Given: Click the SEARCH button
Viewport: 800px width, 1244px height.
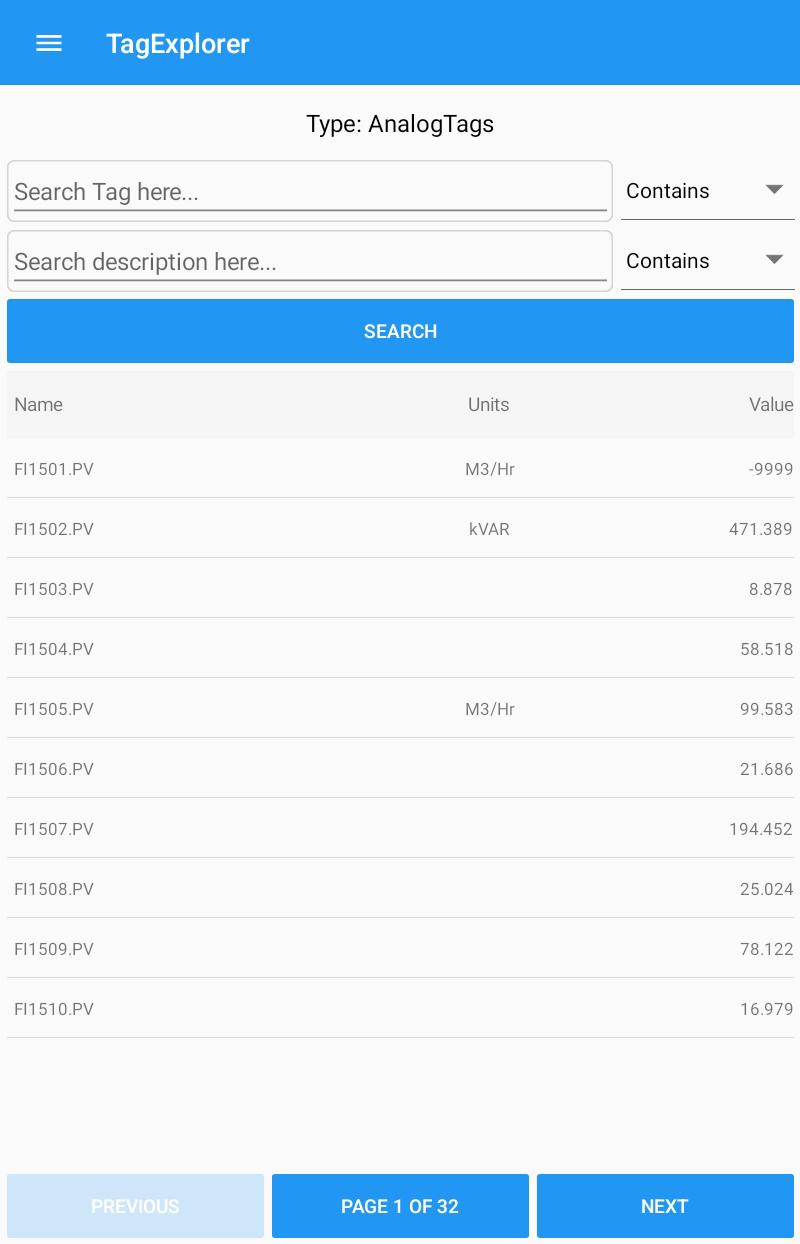Looking at the screenshot, I should (400, 331).
